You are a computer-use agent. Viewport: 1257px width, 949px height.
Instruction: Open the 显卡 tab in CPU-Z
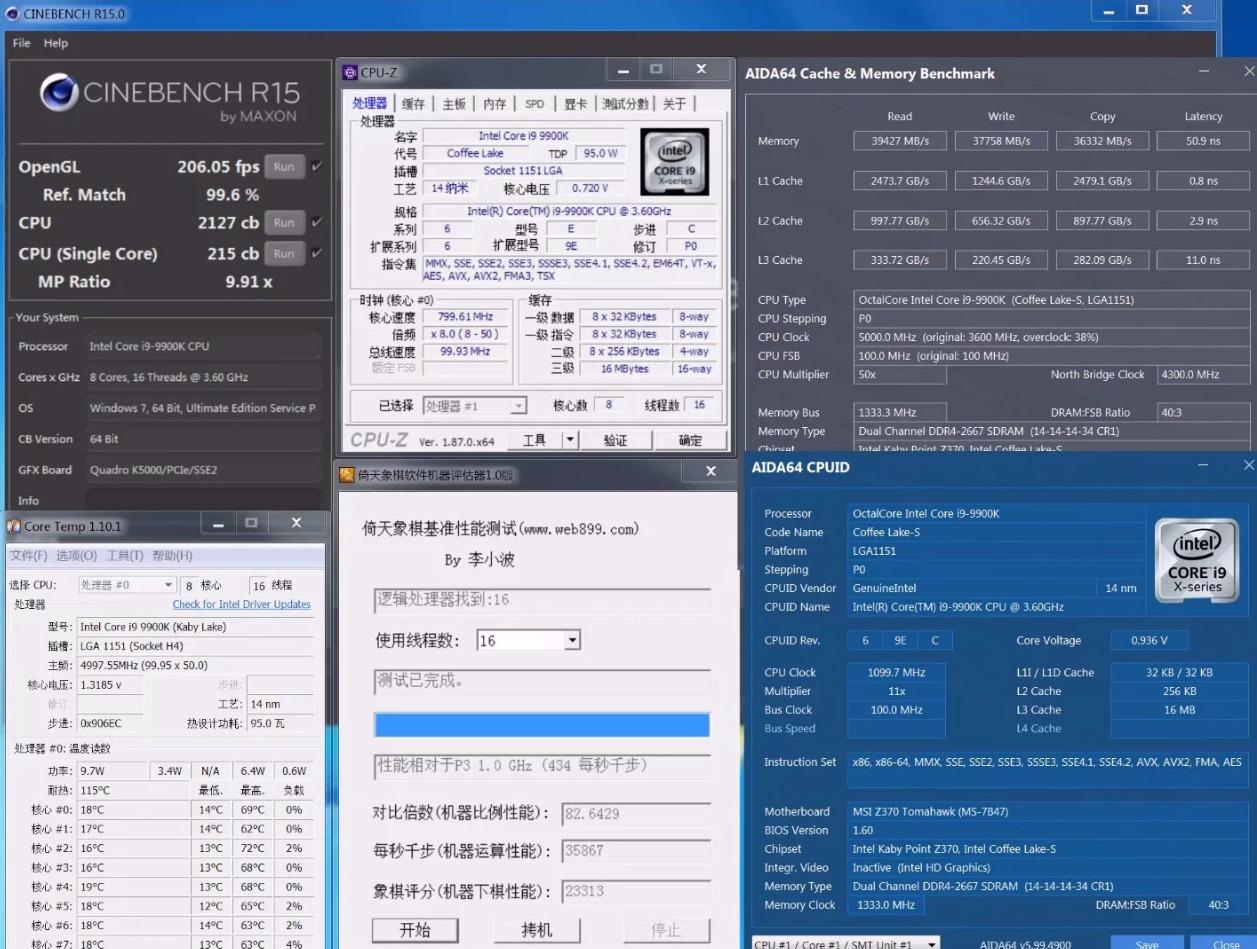tap(575, 104)
